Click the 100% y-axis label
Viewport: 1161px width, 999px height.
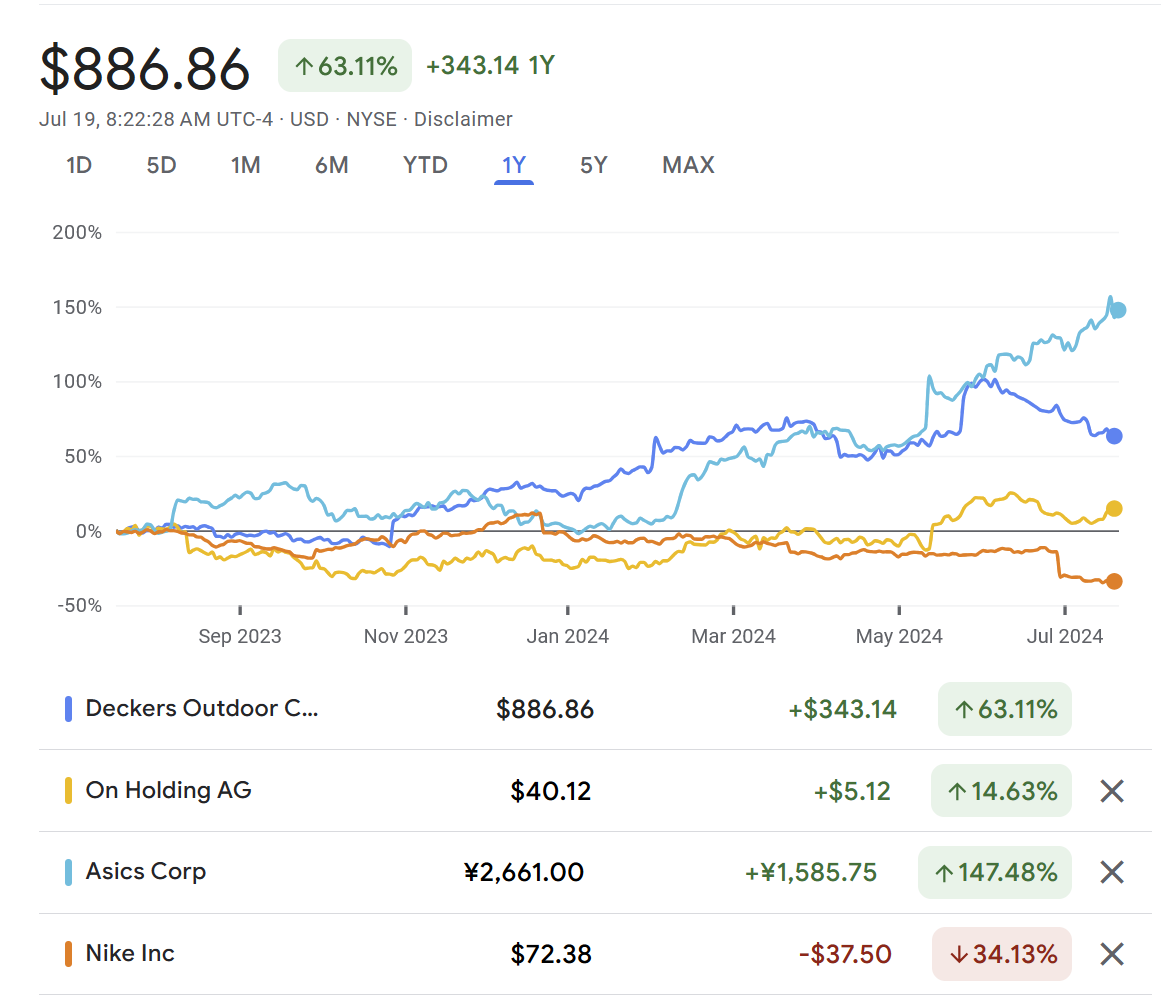pyautogui.click(x=77, y=381)
